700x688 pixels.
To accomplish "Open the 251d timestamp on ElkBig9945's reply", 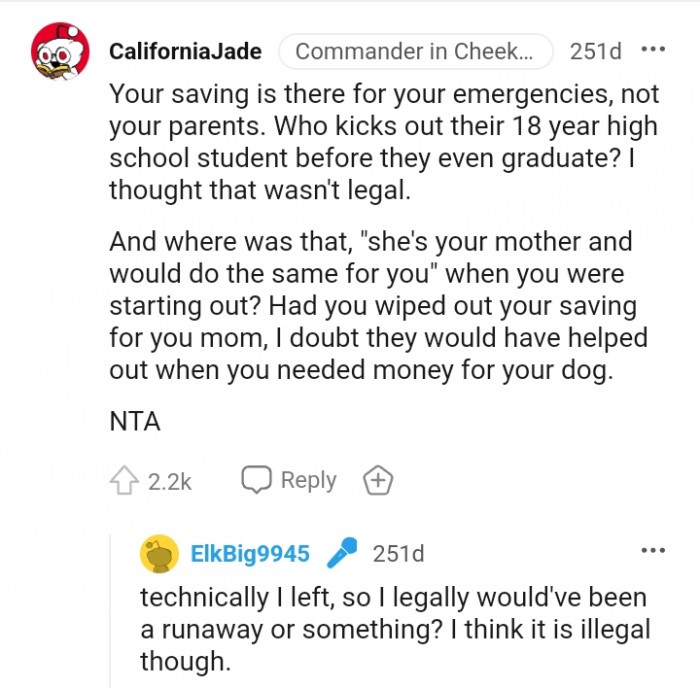I will click(x=398, y=553).
